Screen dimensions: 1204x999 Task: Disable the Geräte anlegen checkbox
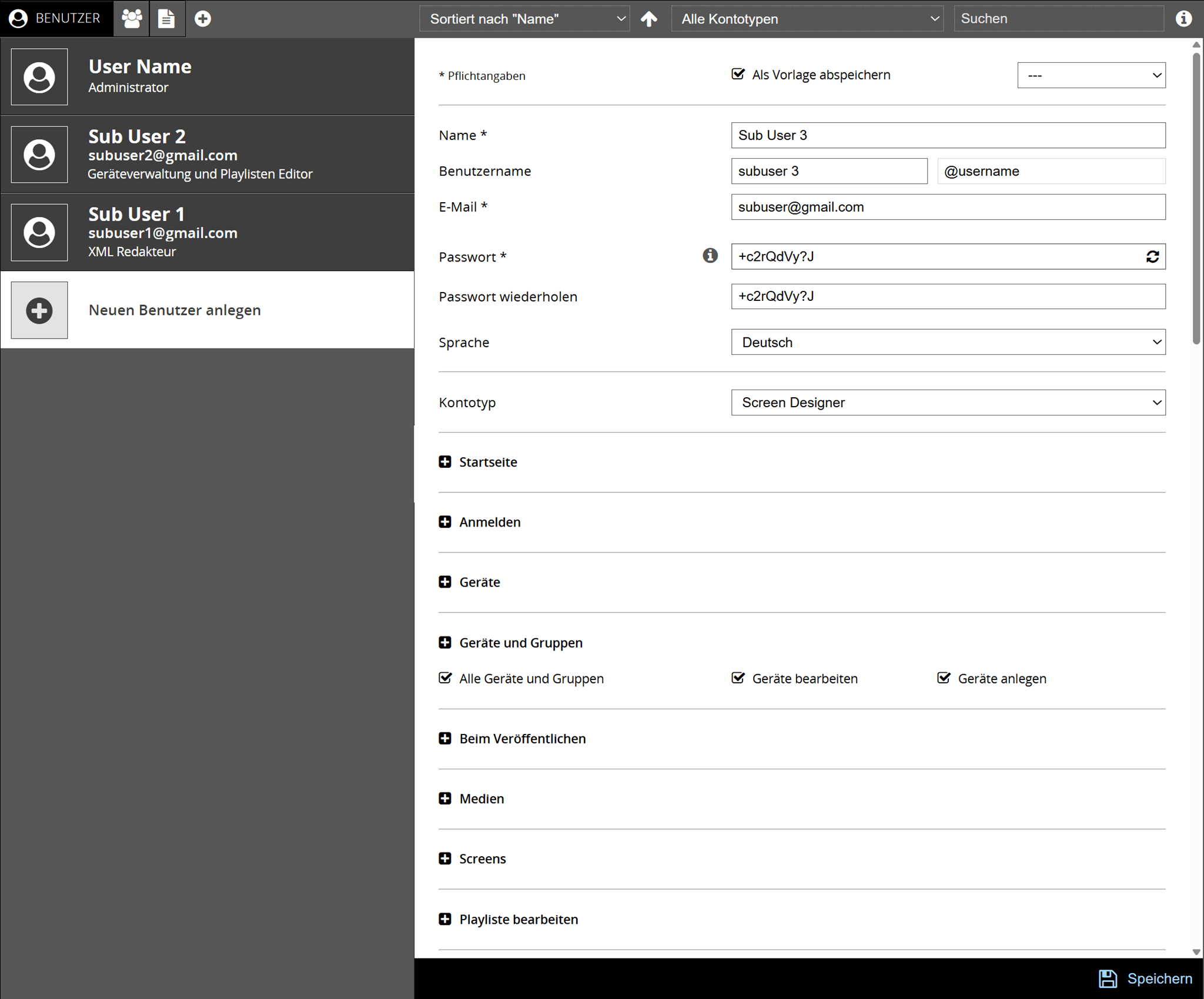[944, 678]
